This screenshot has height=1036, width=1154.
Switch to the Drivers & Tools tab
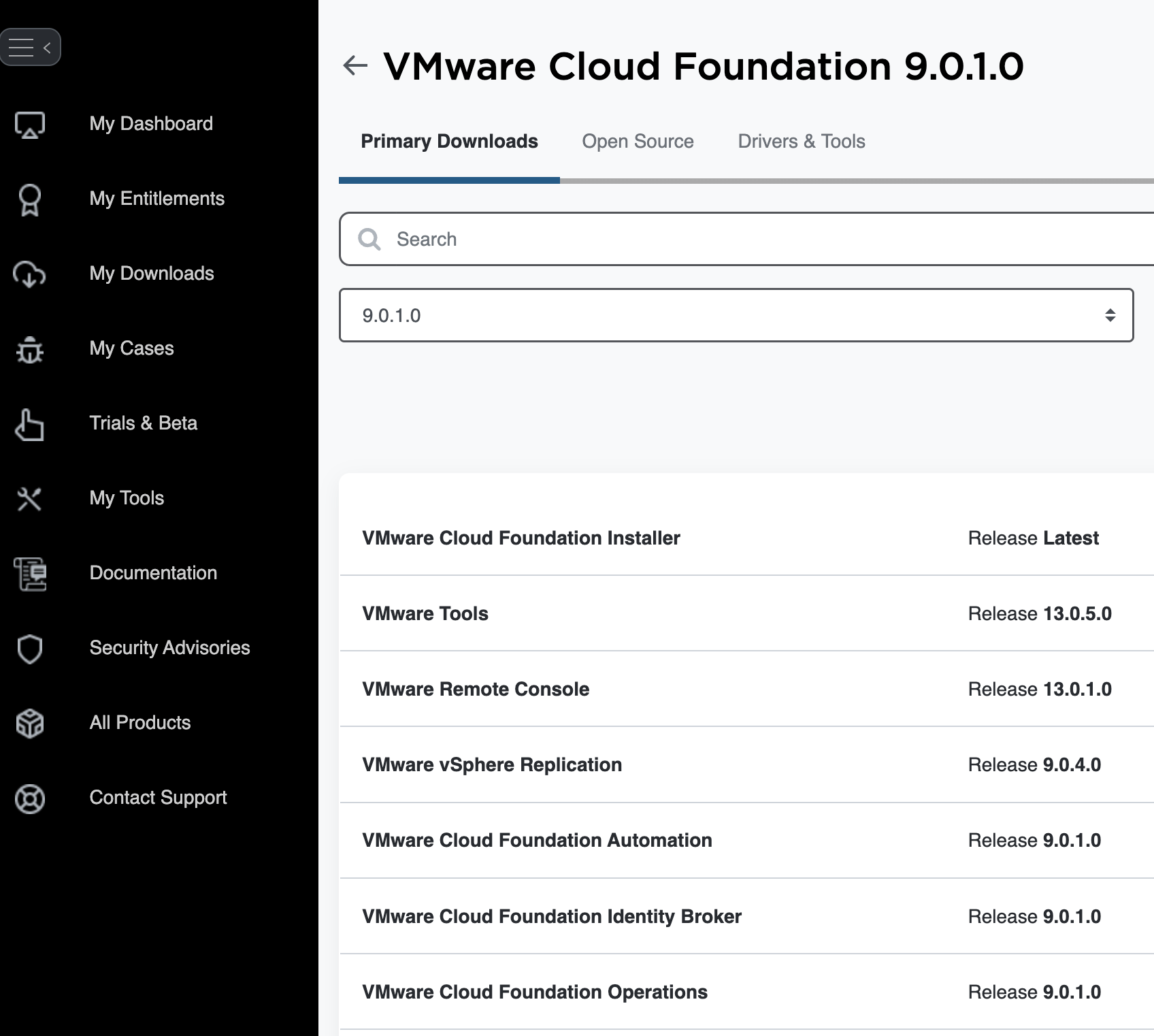coord(801,142)
